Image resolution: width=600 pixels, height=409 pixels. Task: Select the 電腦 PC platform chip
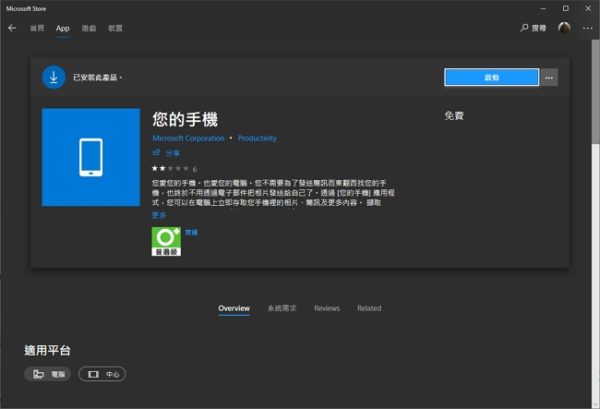(x=47, y=374)
